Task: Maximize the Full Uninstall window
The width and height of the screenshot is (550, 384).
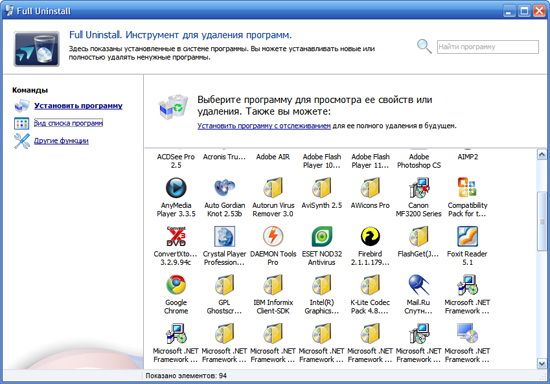Action: pyautogui.click(x=524, y=11)
